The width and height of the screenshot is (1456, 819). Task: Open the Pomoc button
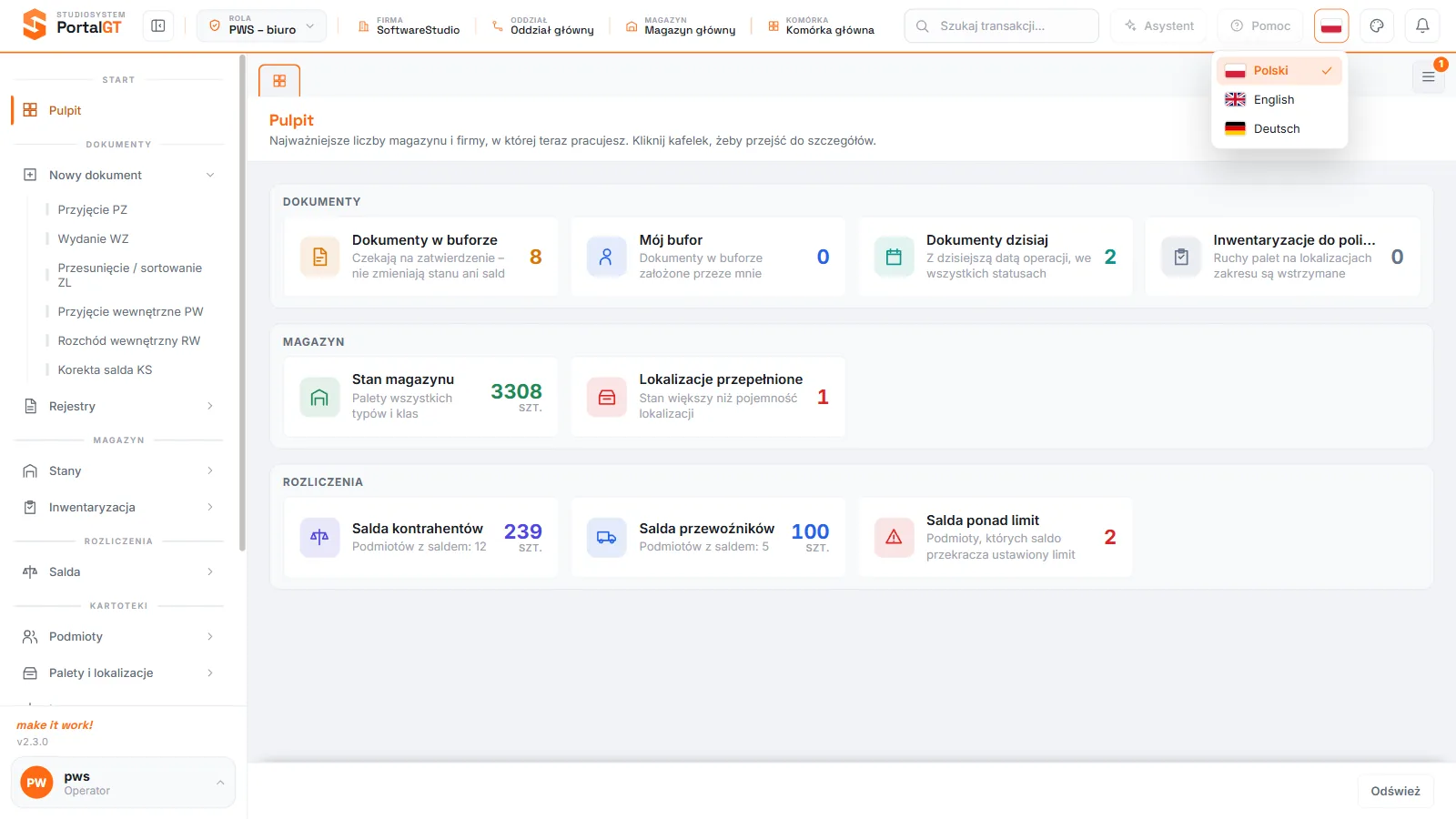click(x=1260, y=26)
